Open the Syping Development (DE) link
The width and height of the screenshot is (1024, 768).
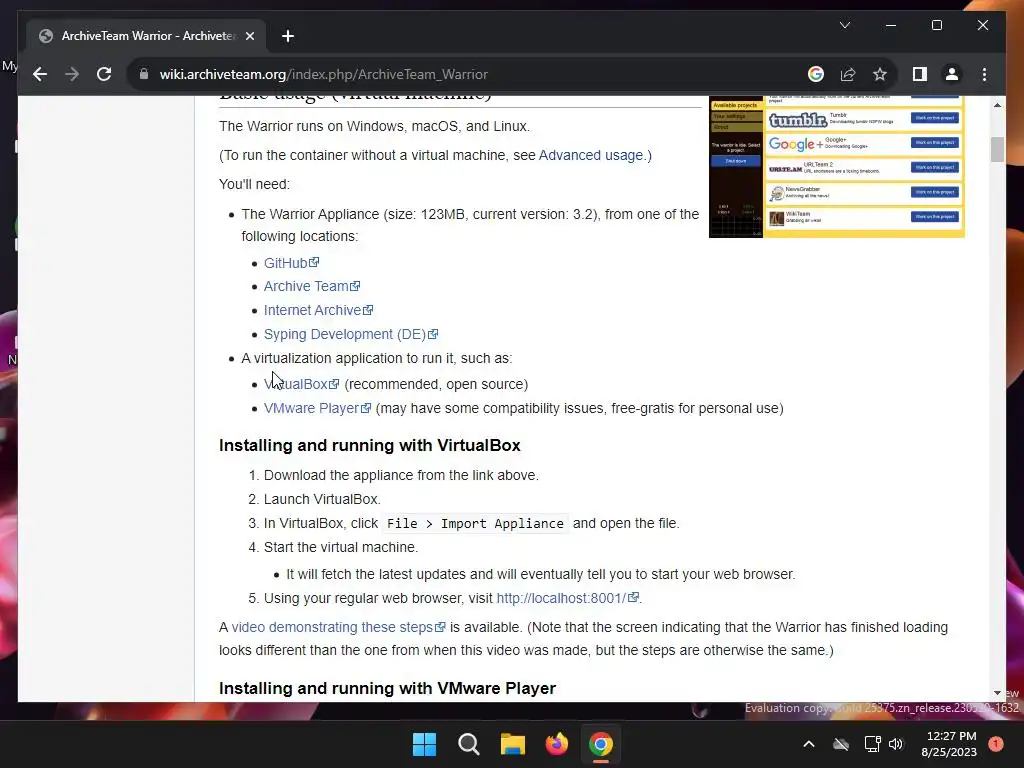351,334
